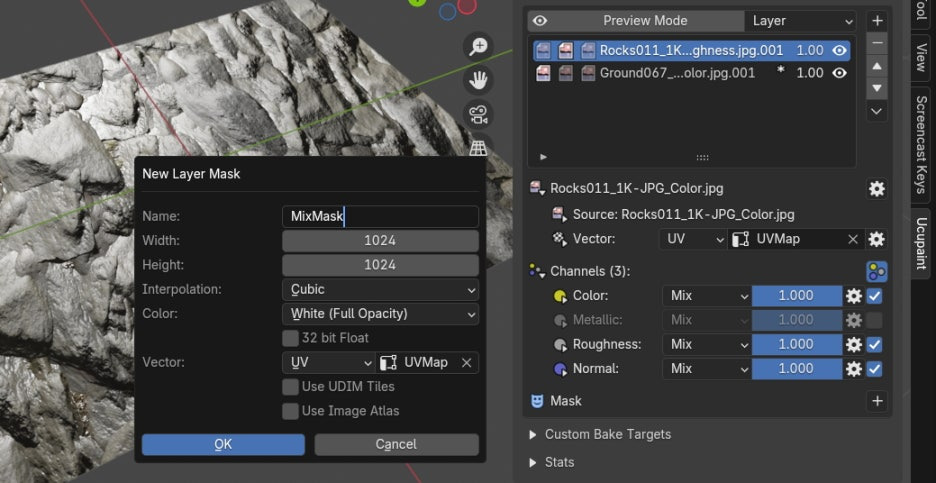Viewport: 936px width, 483px height.
Task: Toggle the camera view icon
Action: coord(478,114)
